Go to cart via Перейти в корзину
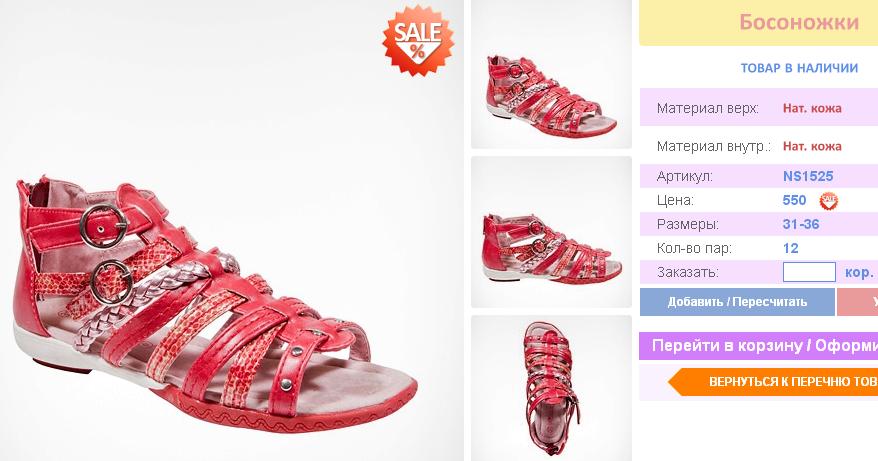The image size is (878, 461). point(759,346)
